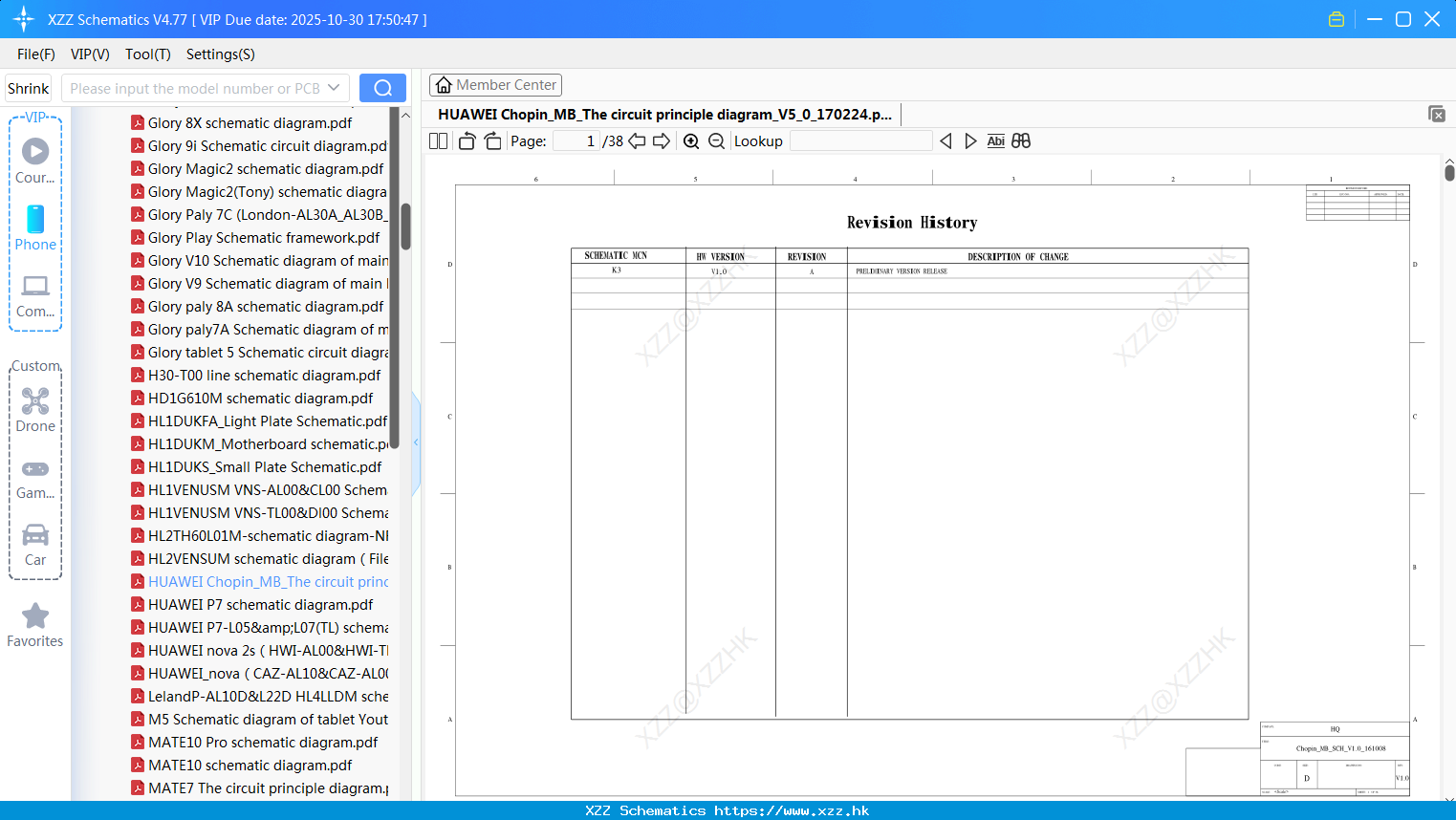Open H30-T00 line schematic diagram.pdf
This screenshot has width=1456, height=820.
pyautogui.click(x=256, y=375)
